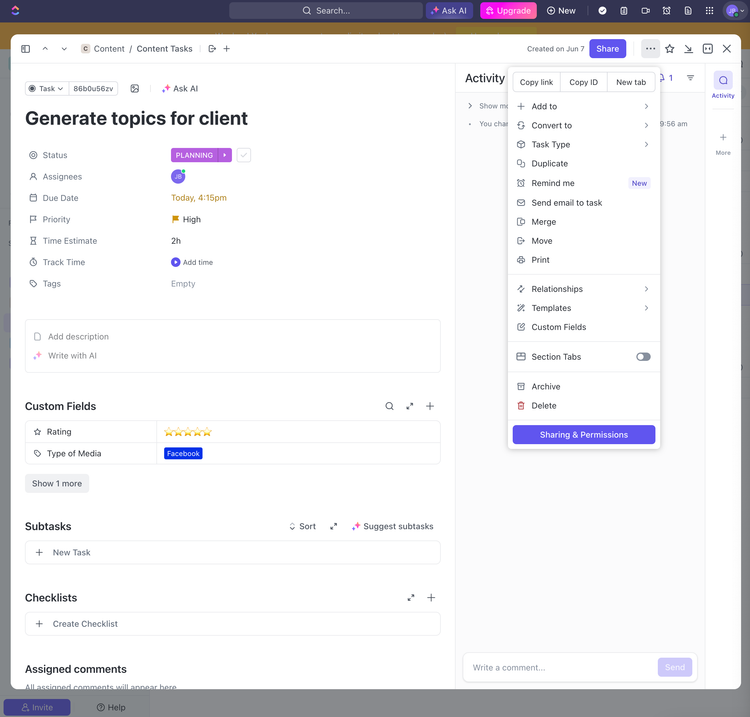The width and height of the screenshot is (750, 717).
Task: Click the Write a comment field
Action: click(560, 667)
